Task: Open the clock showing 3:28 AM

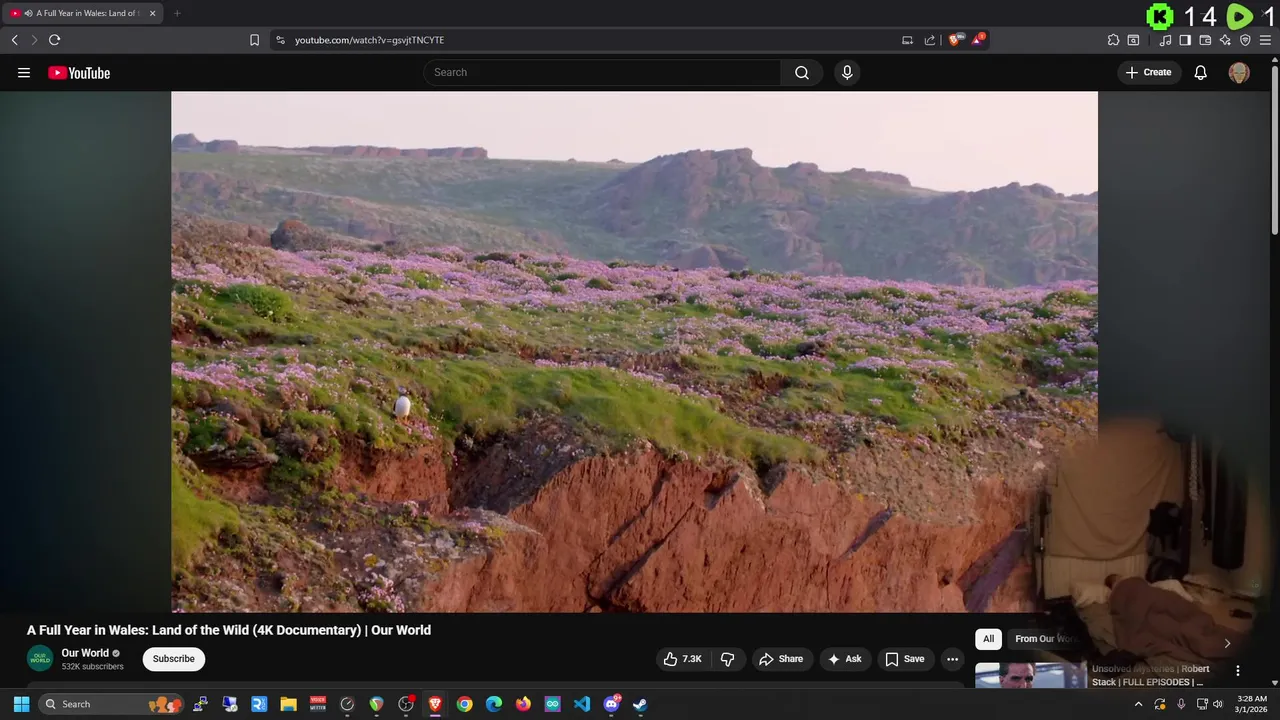Action: pos(1252,704)
